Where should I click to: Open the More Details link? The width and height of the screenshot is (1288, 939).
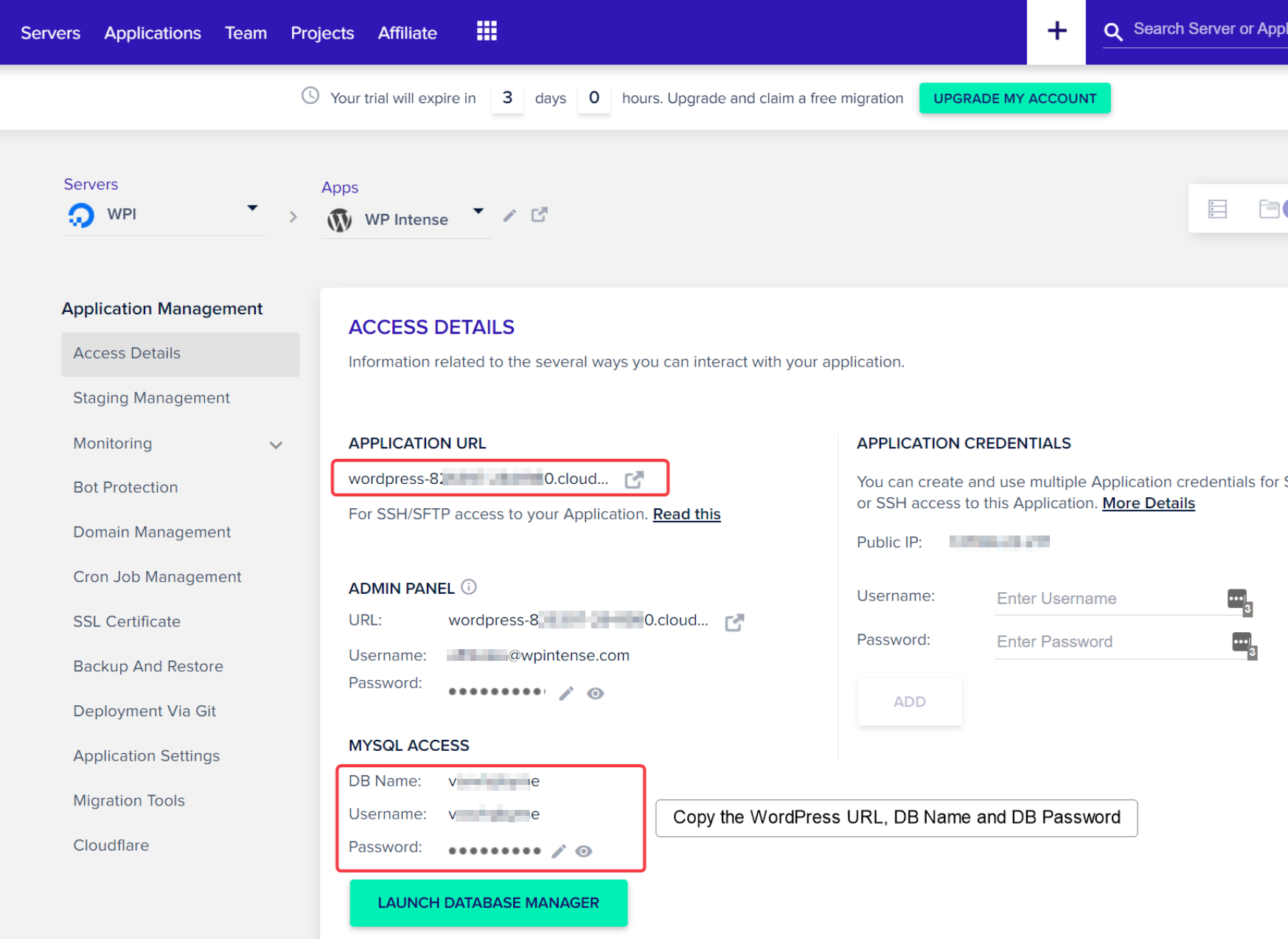pyautogui.click(x=1148, y=503)
